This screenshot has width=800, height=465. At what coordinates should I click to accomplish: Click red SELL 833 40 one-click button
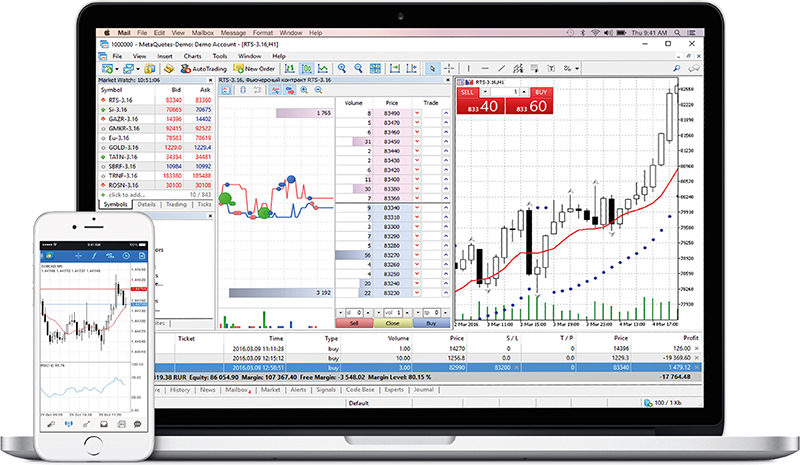(x=481, y=106)
